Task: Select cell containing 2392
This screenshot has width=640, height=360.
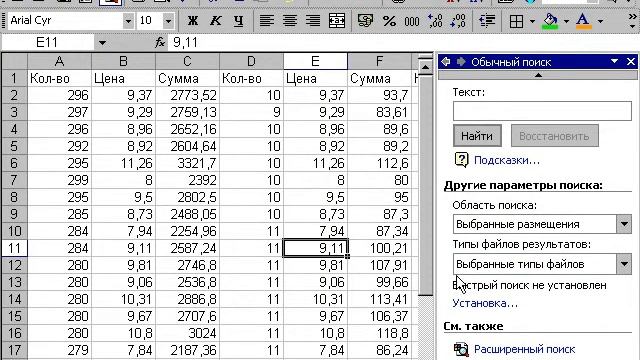Action: click(x=187, y=180)
